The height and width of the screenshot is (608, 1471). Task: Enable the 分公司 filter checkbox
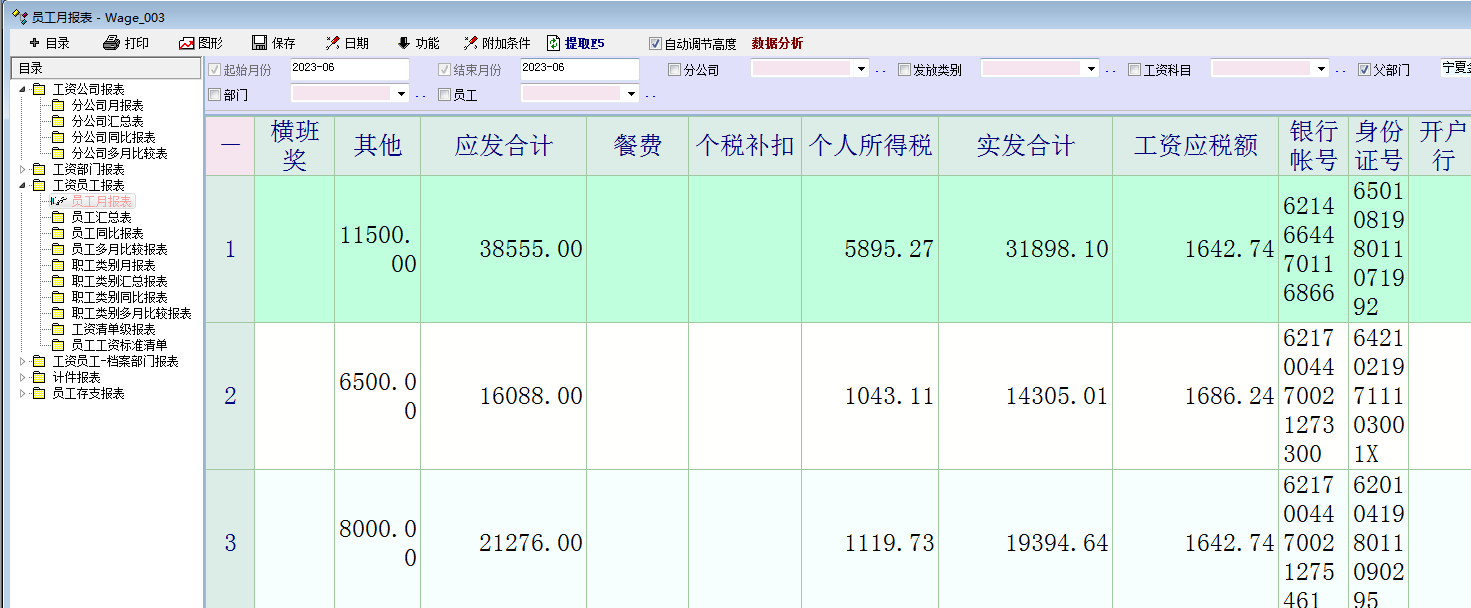674,70
